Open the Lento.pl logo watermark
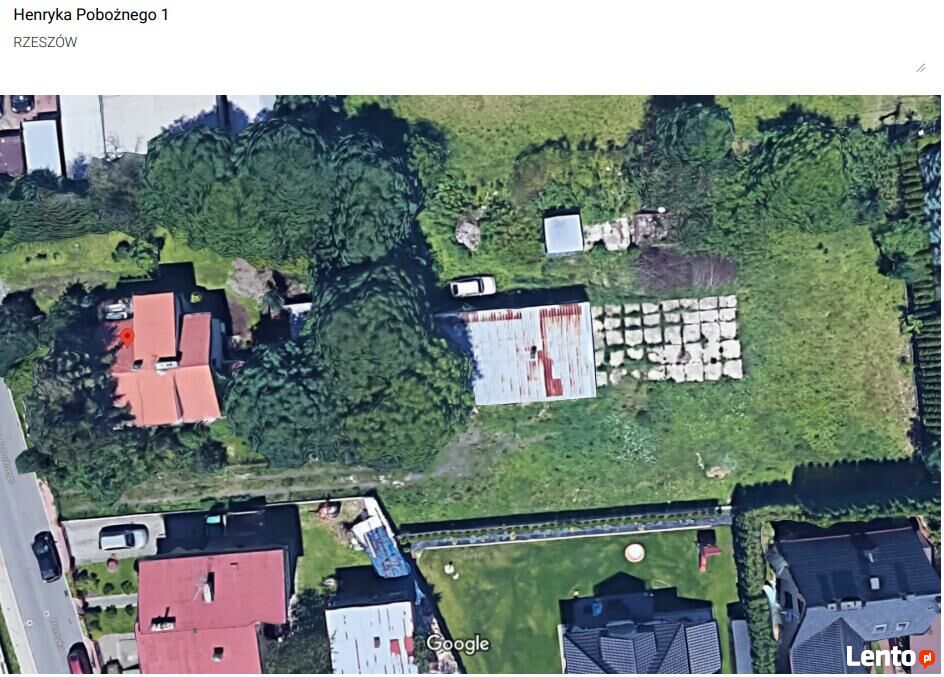This screenshot has width=944, height=677. [x=890, y=657]
